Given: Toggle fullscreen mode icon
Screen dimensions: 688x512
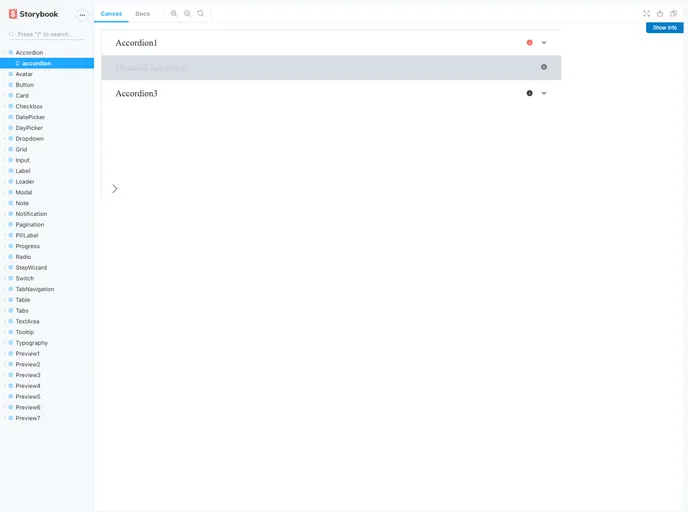Looking at the screenshot, I should click(x=646, y=14).
